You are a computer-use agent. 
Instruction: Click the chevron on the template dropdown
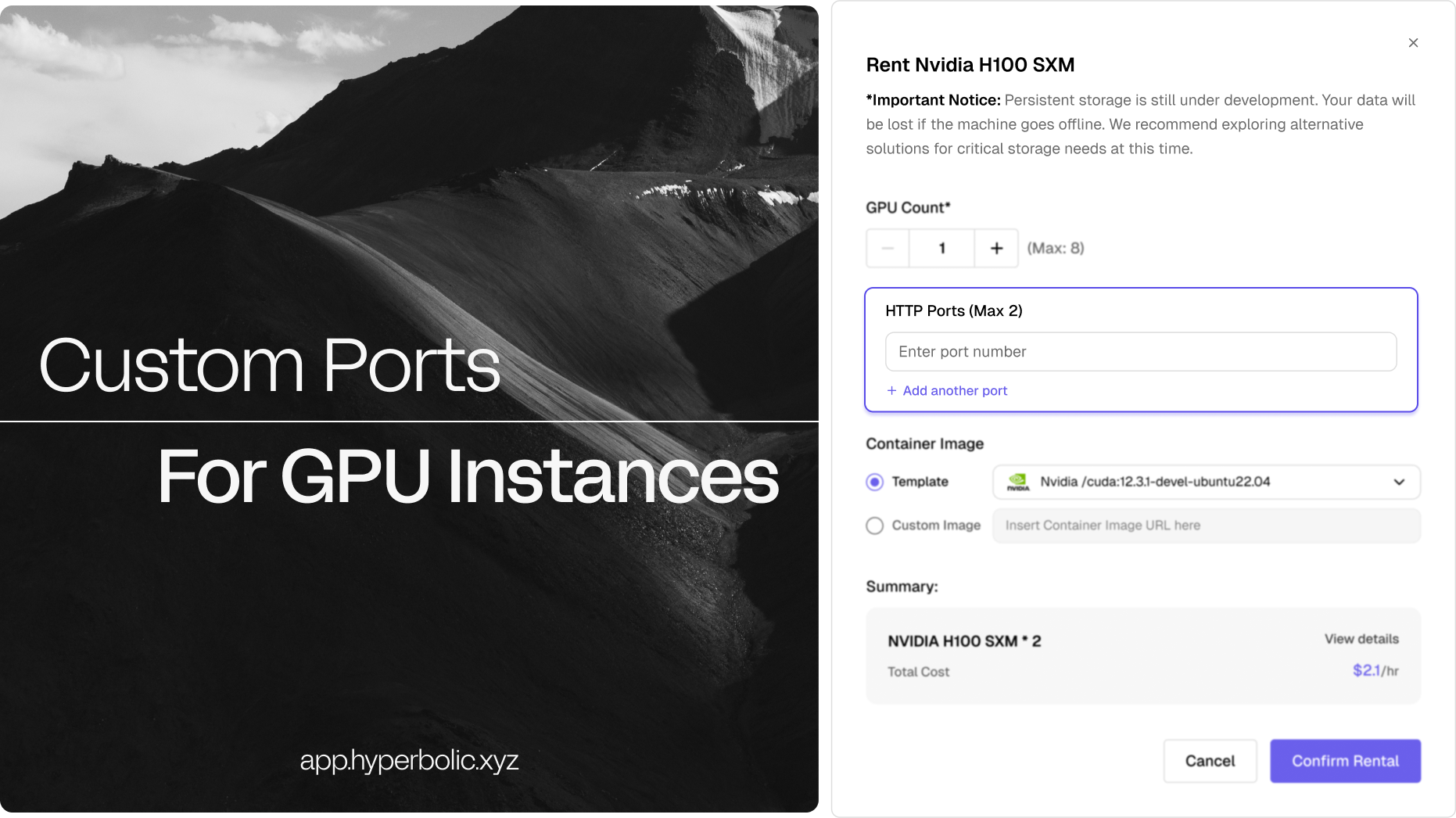coord(1399,483)
